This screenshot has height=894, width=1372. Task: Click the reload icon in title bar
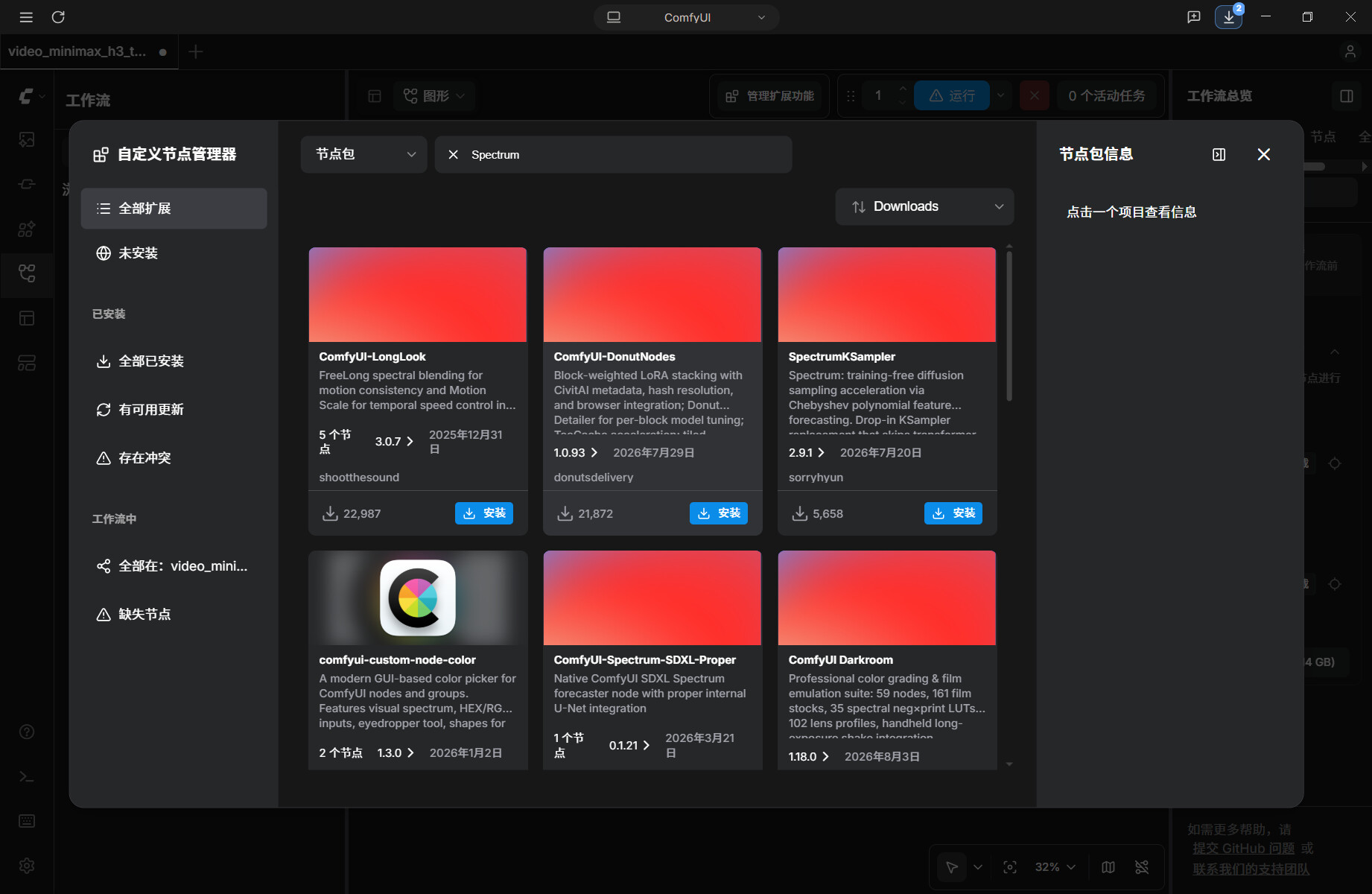tap(58, 17)
